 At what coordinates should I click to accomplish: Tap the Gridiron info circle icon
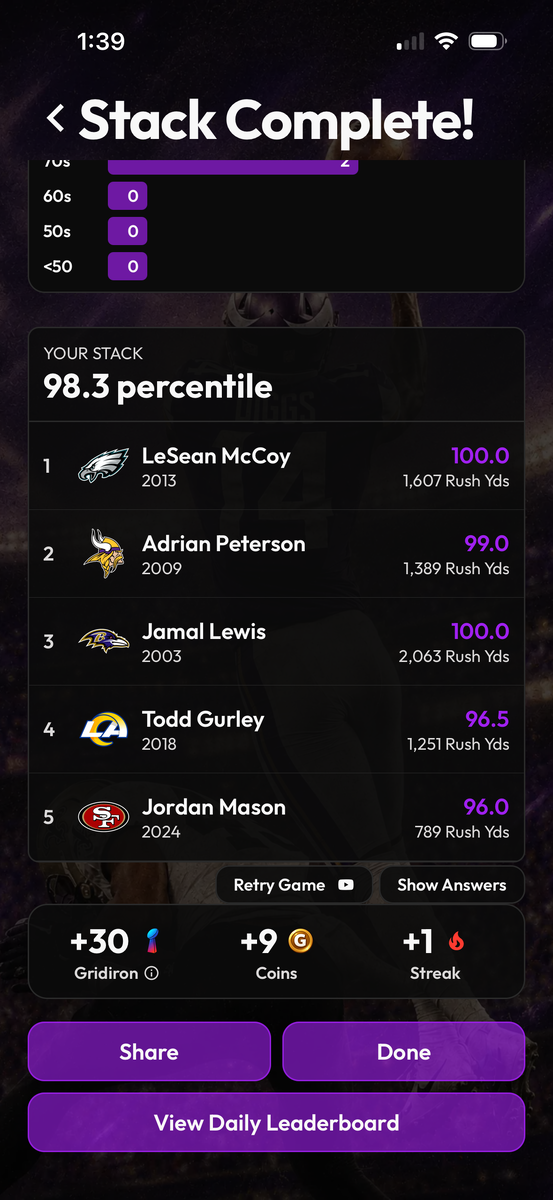(151, 973)
